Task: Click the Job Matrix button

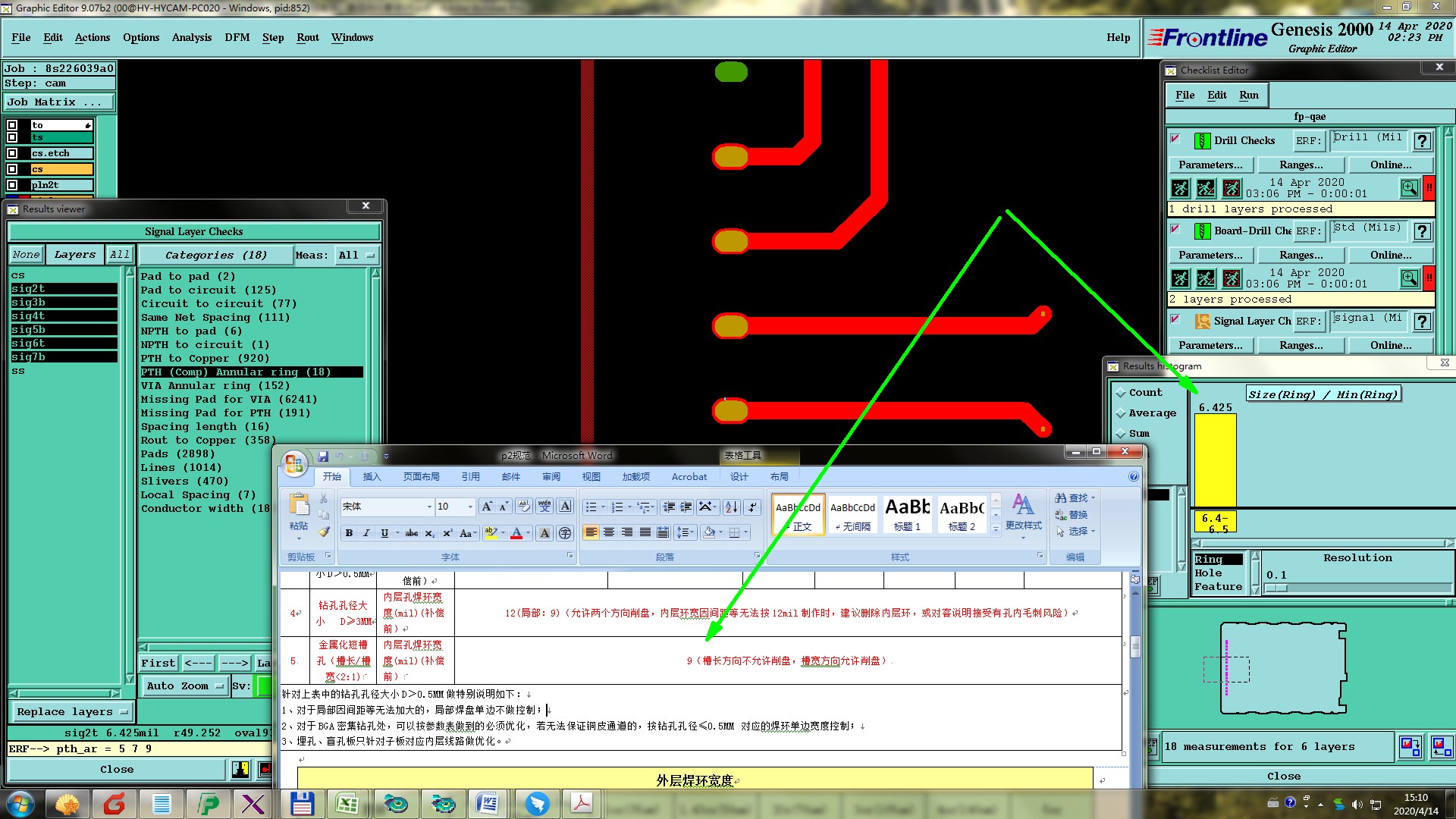Action: pyautogui.click(x=60, y=102)
